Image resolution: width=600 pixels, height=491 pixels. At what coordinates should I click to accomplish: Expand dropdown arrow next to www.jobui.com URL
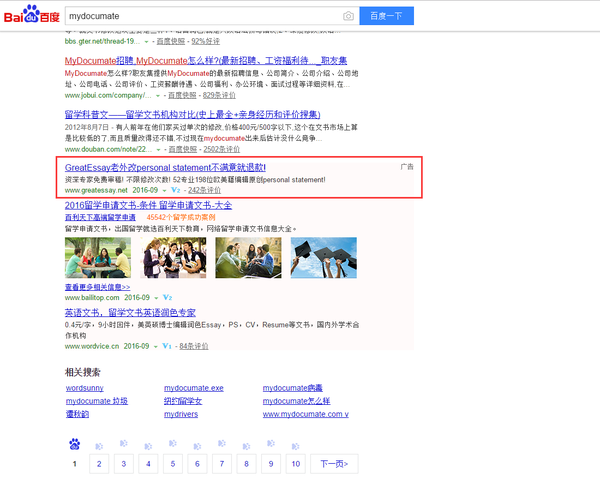(158, 96)
